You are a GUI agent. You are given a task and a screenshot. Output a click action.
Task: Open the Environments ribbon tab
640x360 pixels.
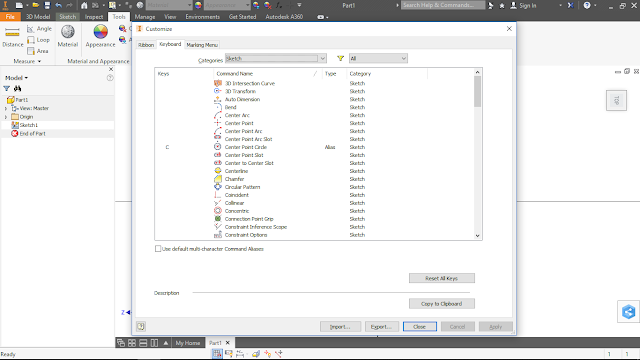tap(202, 17)
